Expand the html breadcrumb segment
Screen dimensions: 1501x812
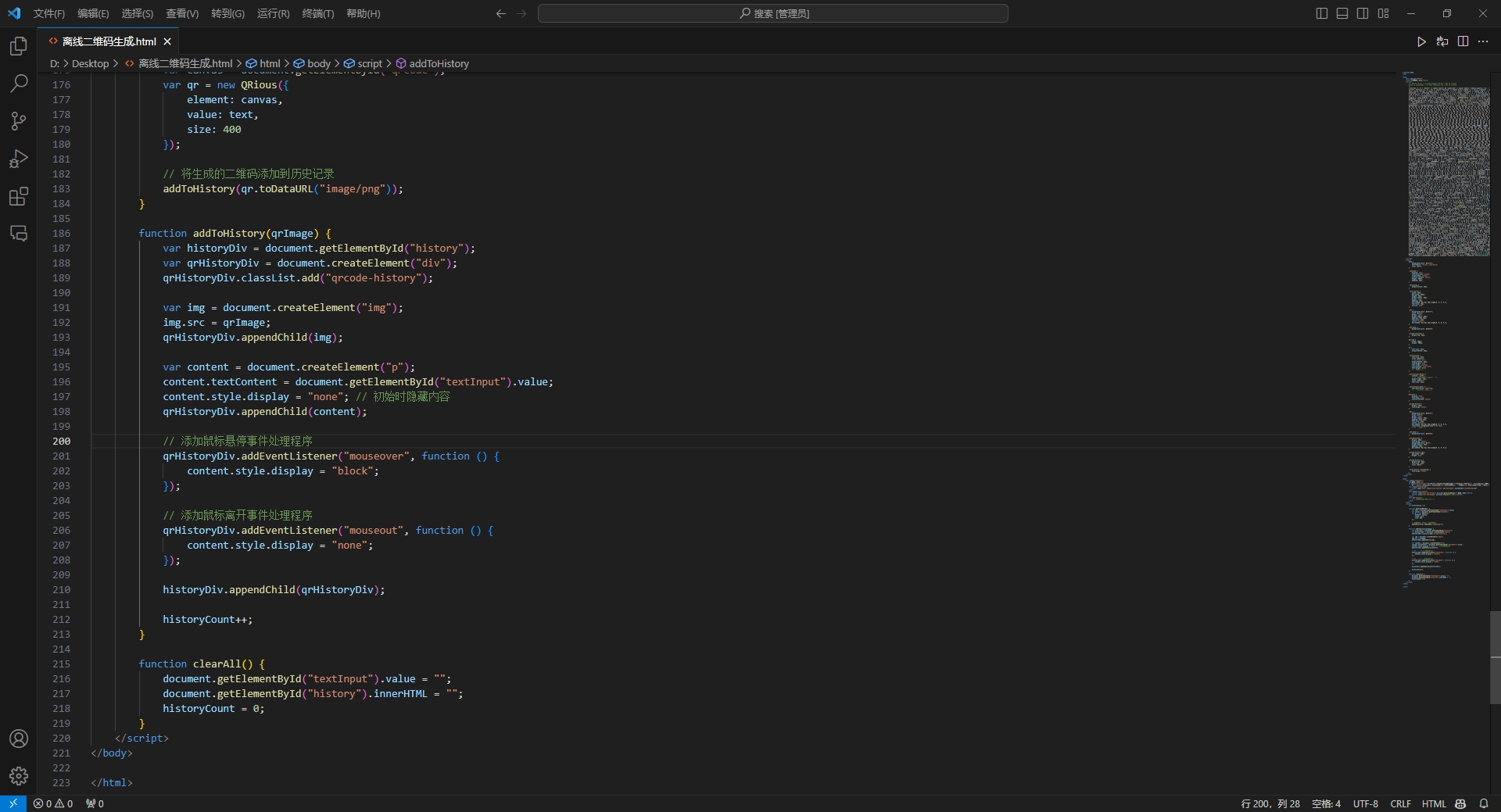[x=263, y=63]
